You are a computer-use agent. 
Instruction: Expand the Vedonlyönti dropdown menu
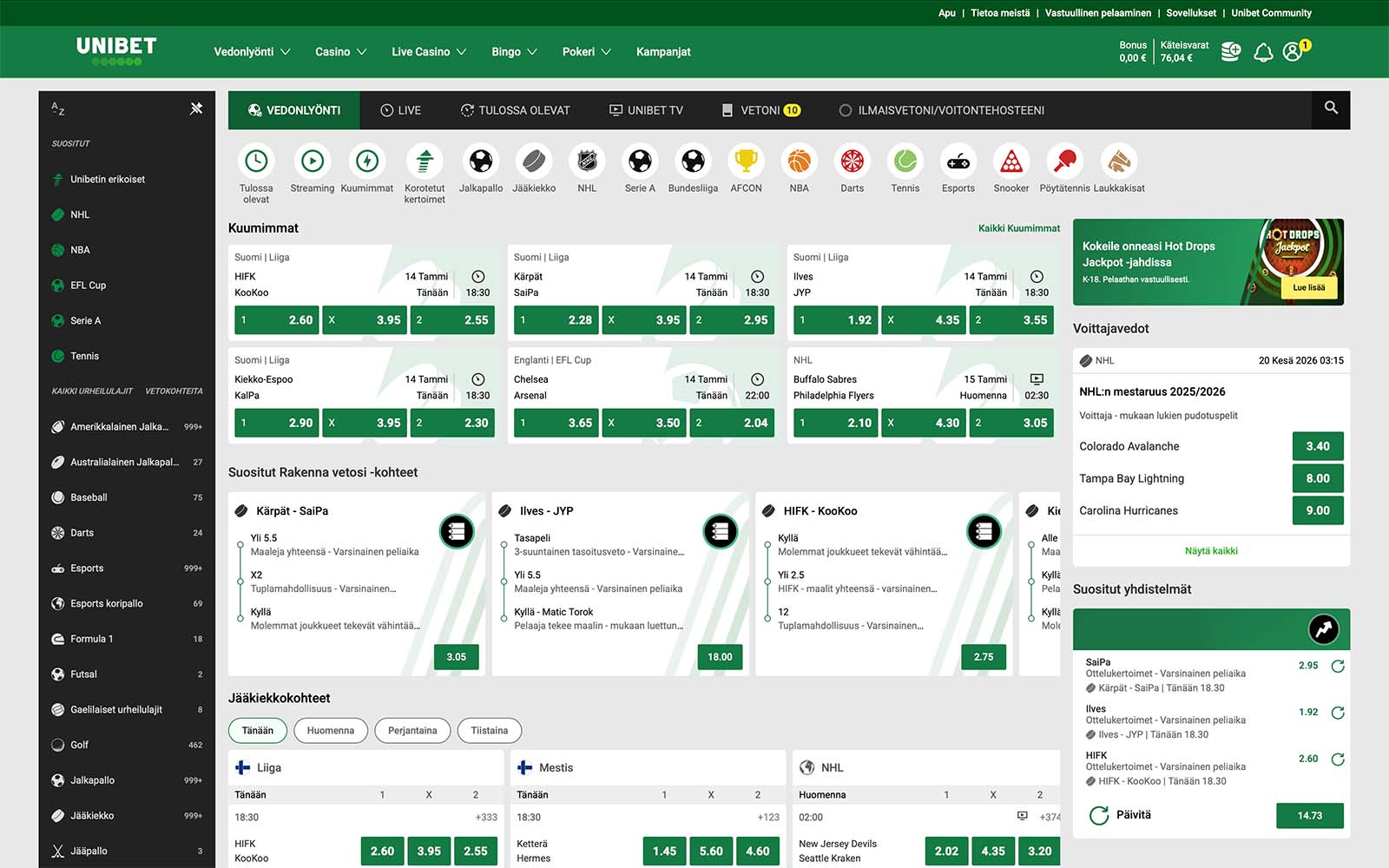pos(252,52)
